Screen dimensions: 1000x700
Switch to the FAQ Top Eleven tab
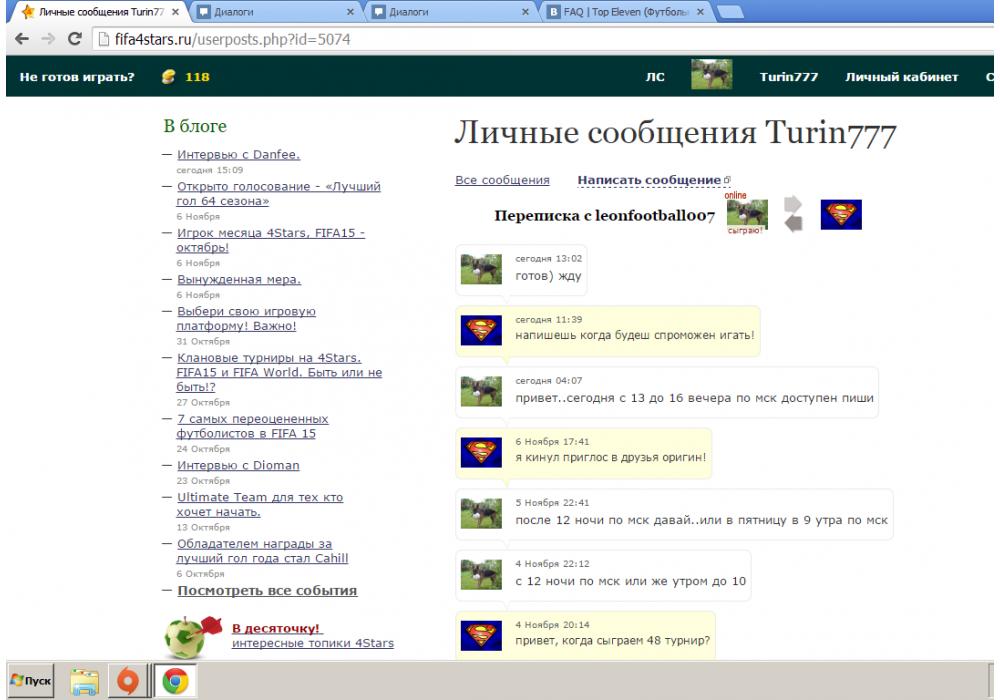pos(625,12)
